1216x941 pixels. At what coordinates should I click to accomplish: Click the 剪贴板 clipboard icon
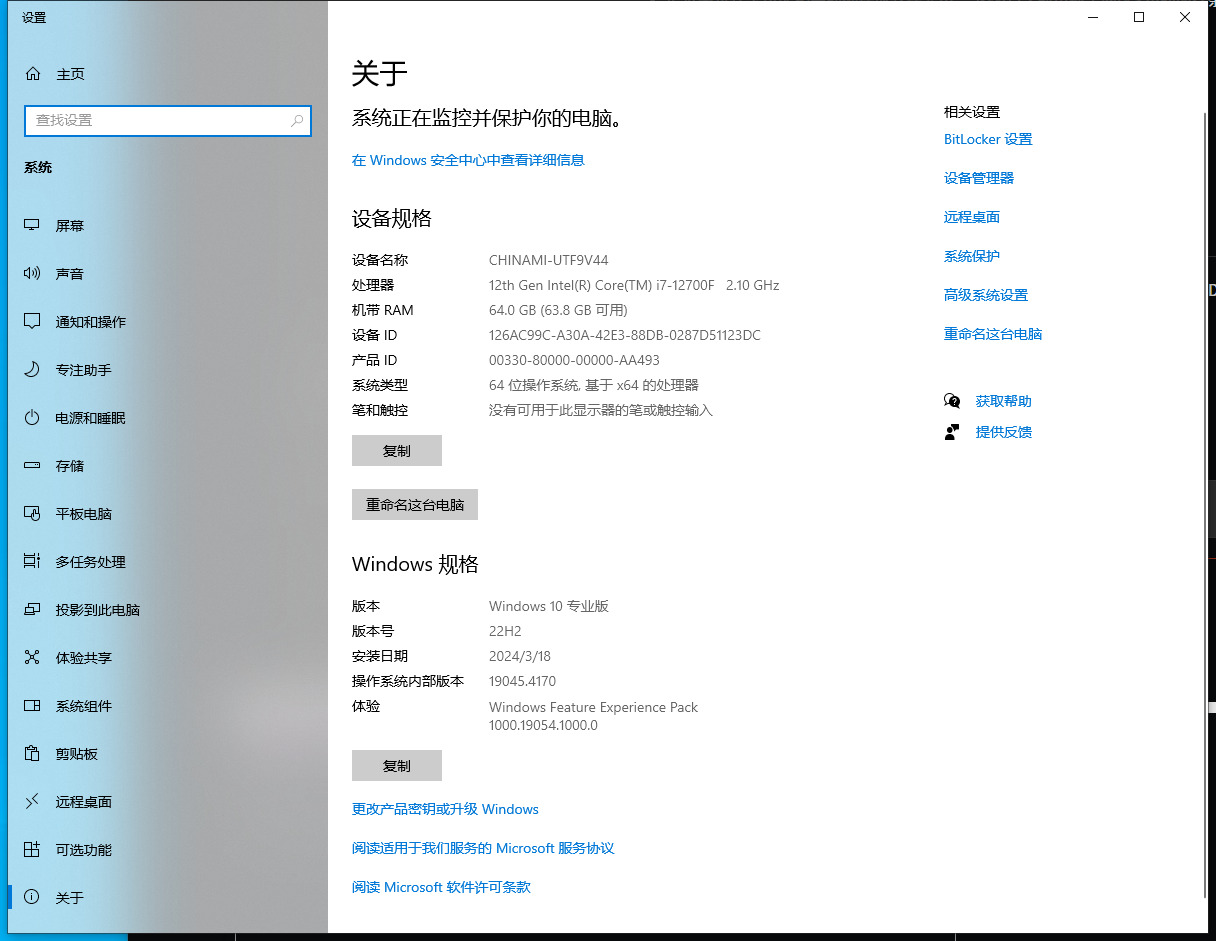(x=32, y=754)
